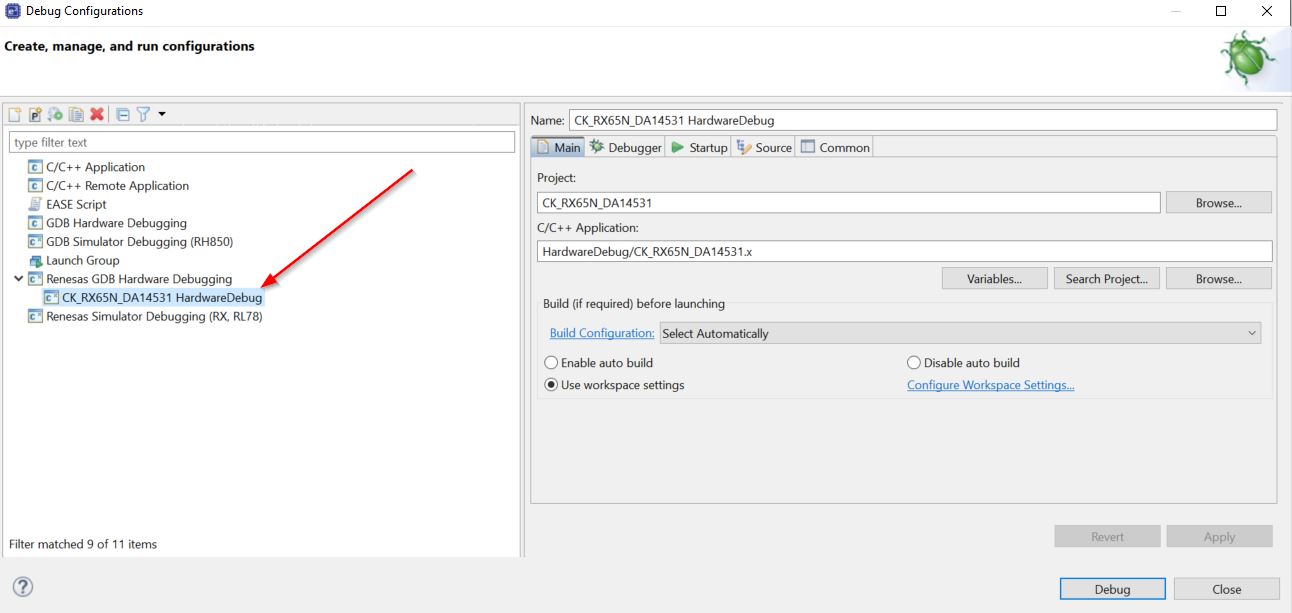Viewport: 1292px width, 613px height.
Task: Click the Debug Configurations title bar icon
Action: [12, 11]
